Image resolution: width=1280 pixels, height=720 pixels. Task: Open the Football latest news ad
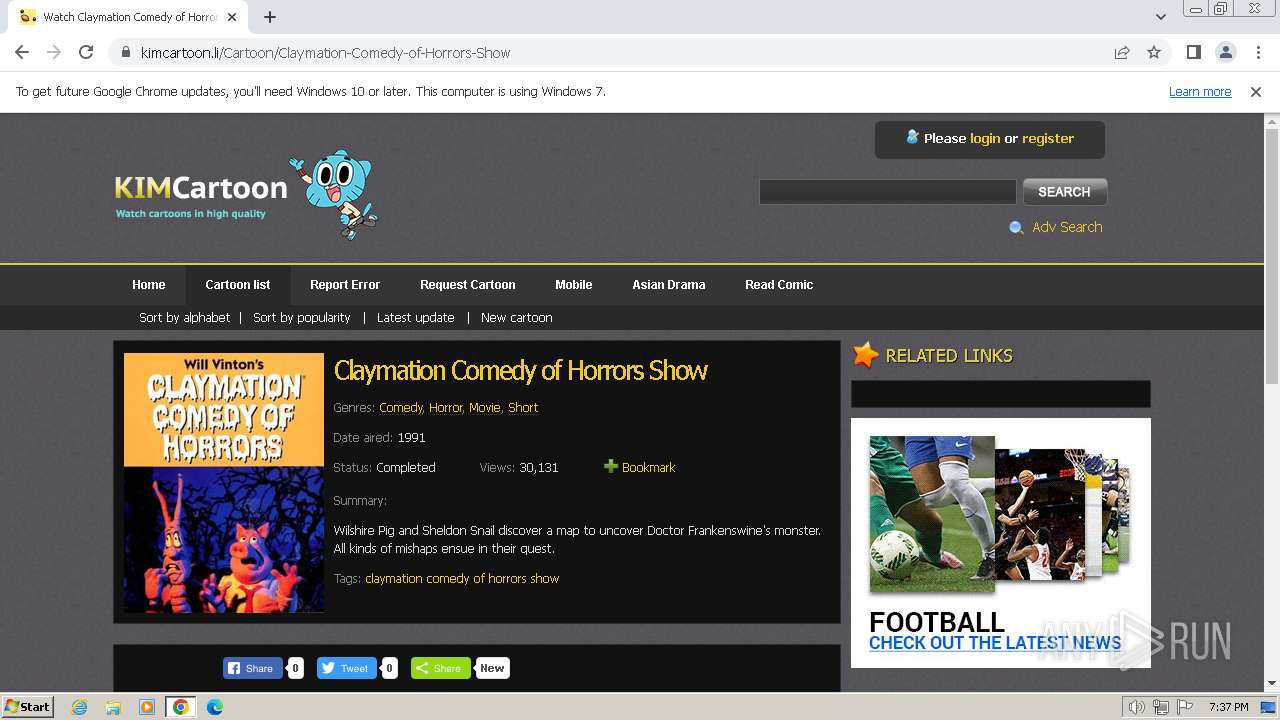[x=1001, y=543]
